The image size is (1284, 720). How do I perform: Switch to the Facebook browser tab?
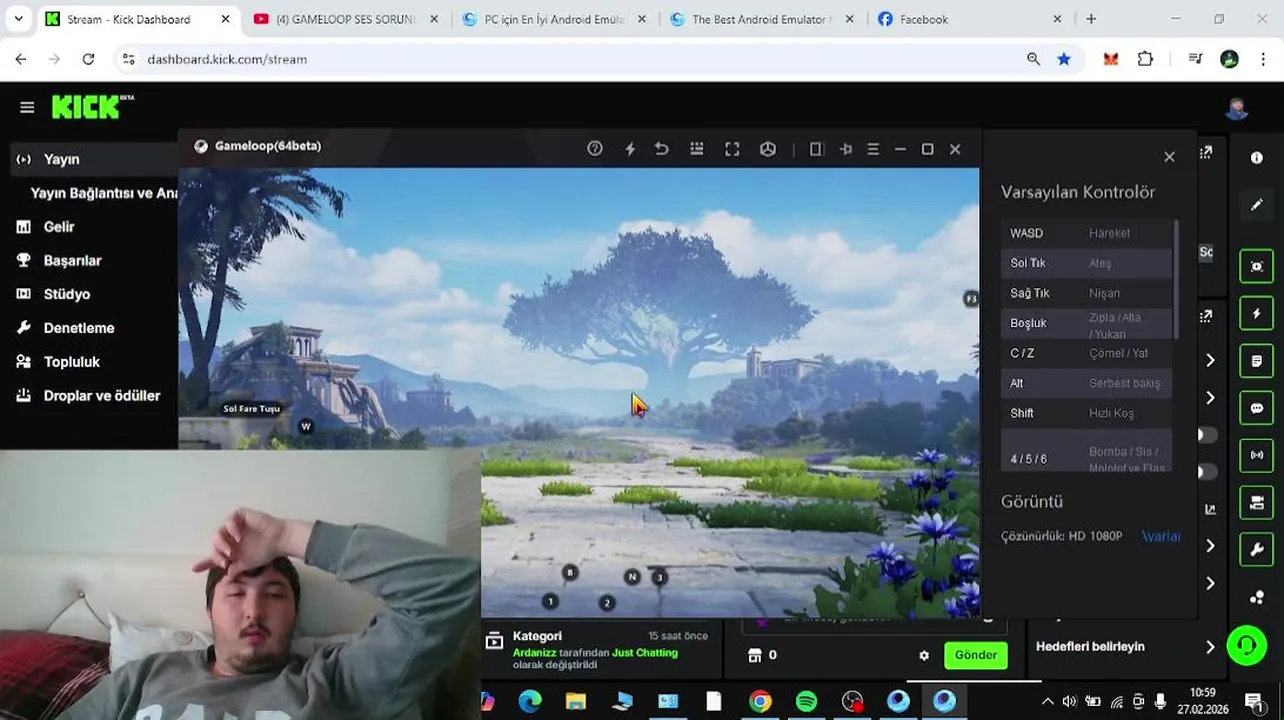pyautogui.click(x=969, y=19)
